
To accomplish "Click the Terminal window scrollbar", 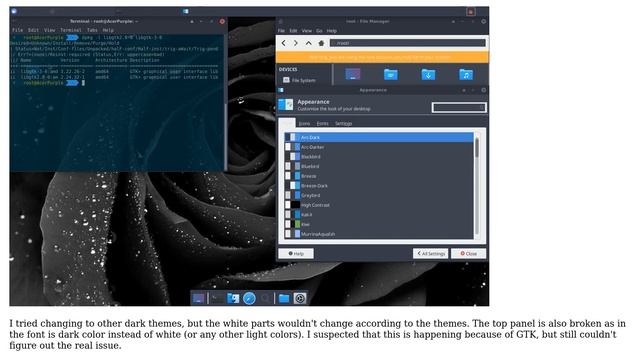I will pyautogui.click(x=226, y=103).
